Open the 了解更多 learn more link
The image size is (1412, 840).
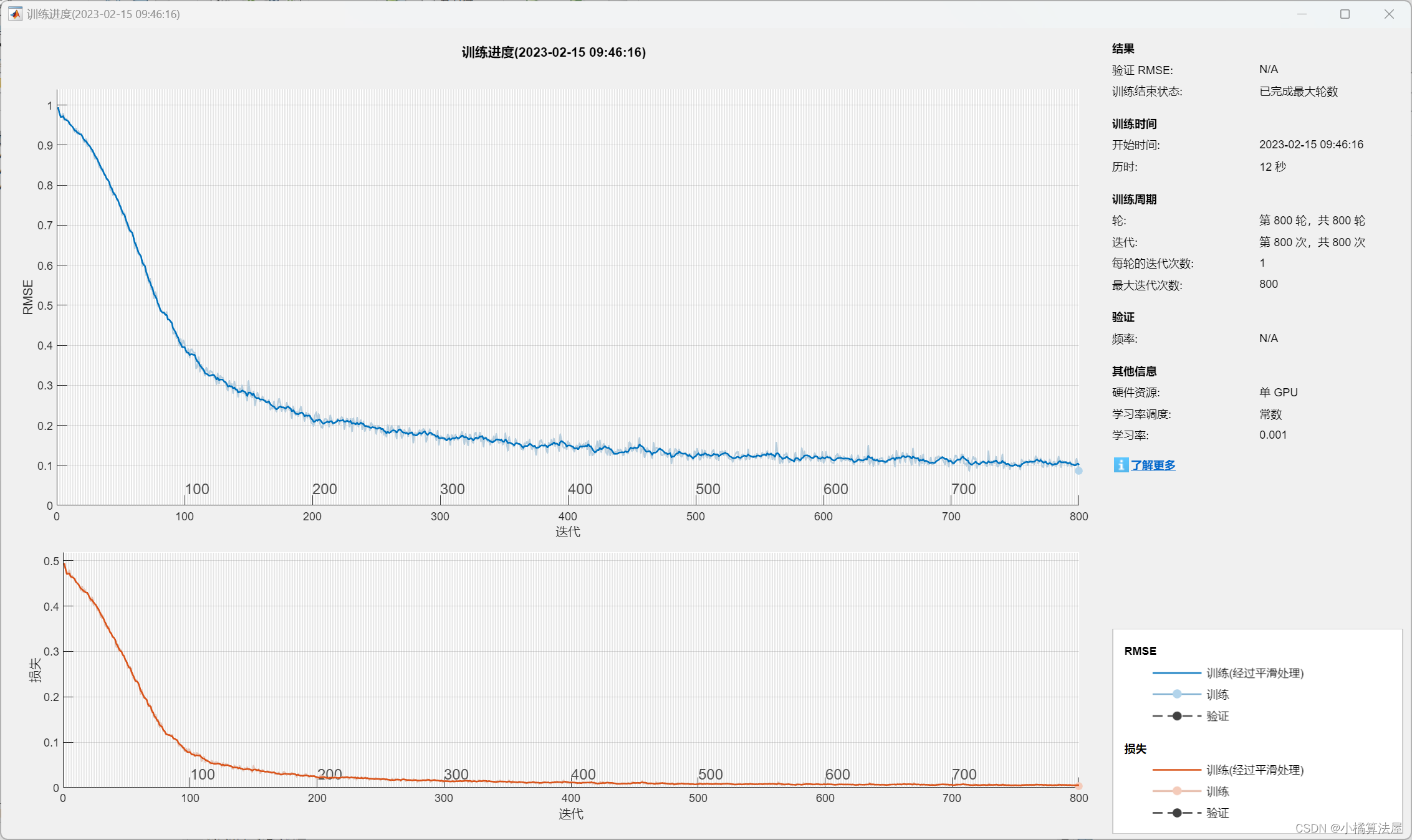(1153, 465)
